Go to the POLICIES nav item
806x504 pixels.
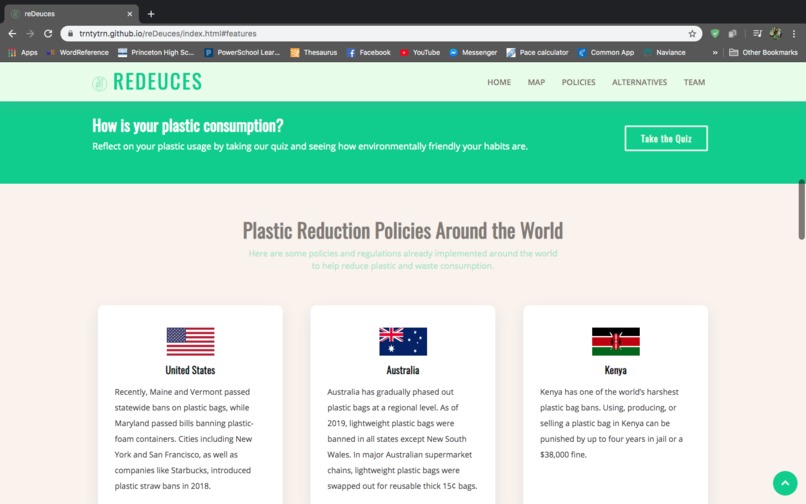coord(578,82)
